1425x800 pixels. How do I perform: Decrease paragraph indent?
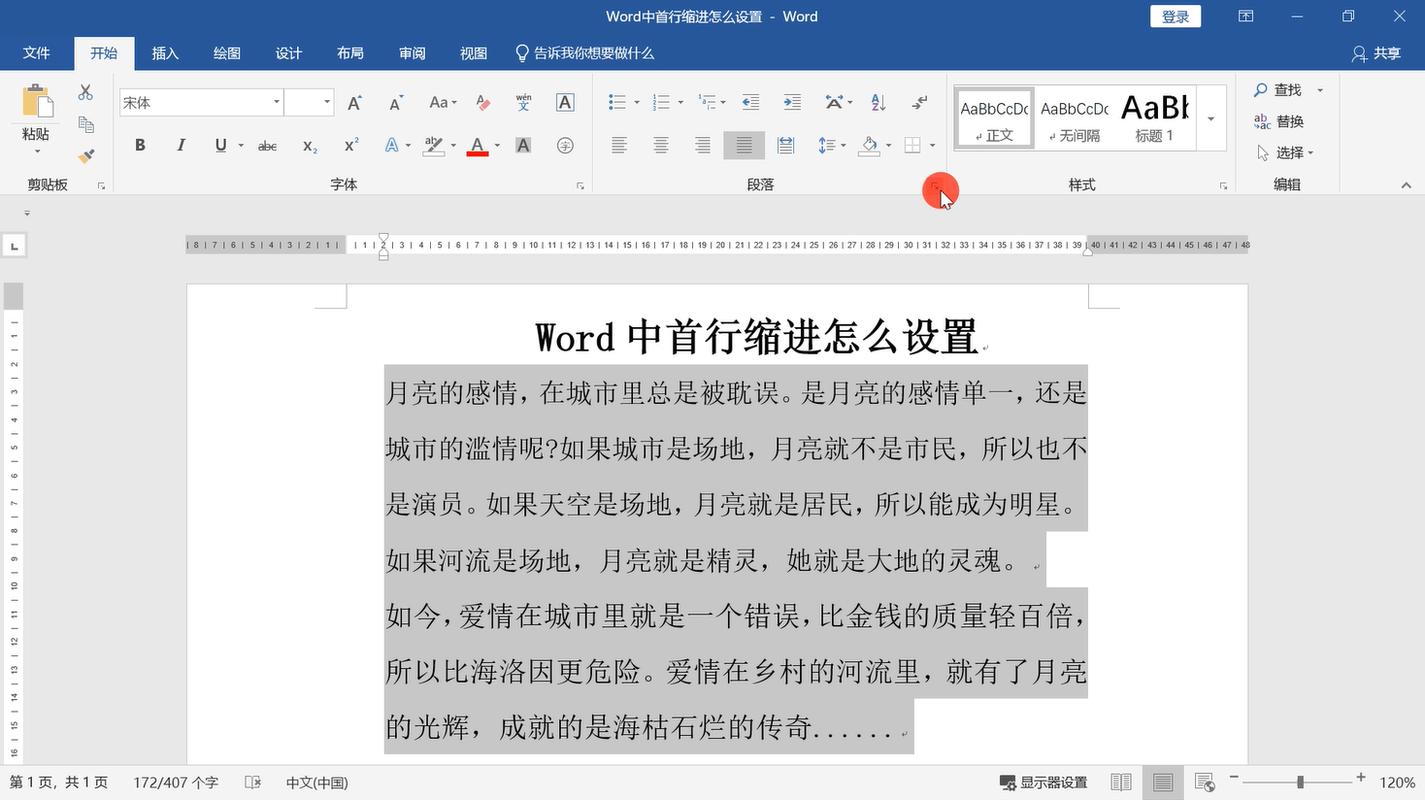pyautogui.click(x=750, y=102)
